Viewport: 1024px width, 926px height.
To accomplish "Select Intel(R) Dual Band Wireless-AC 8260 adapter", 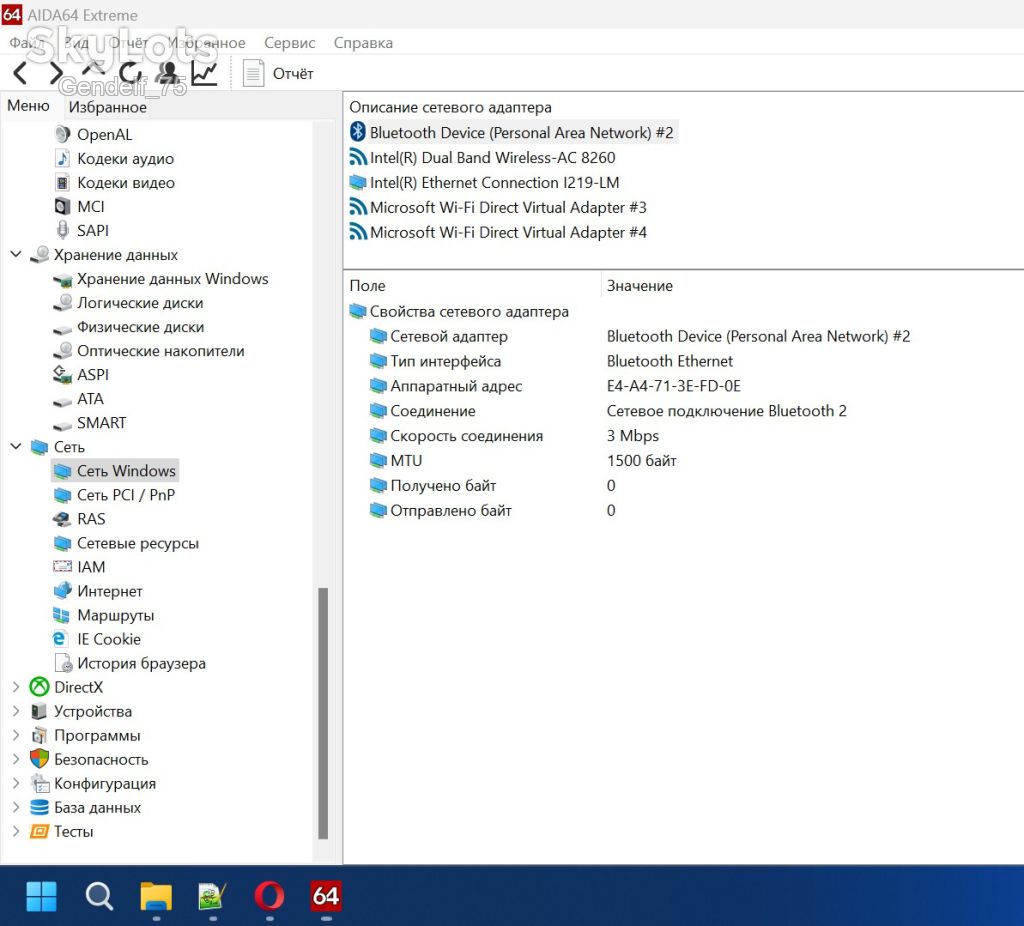I will pyautogui.click(x=492, y=157).
